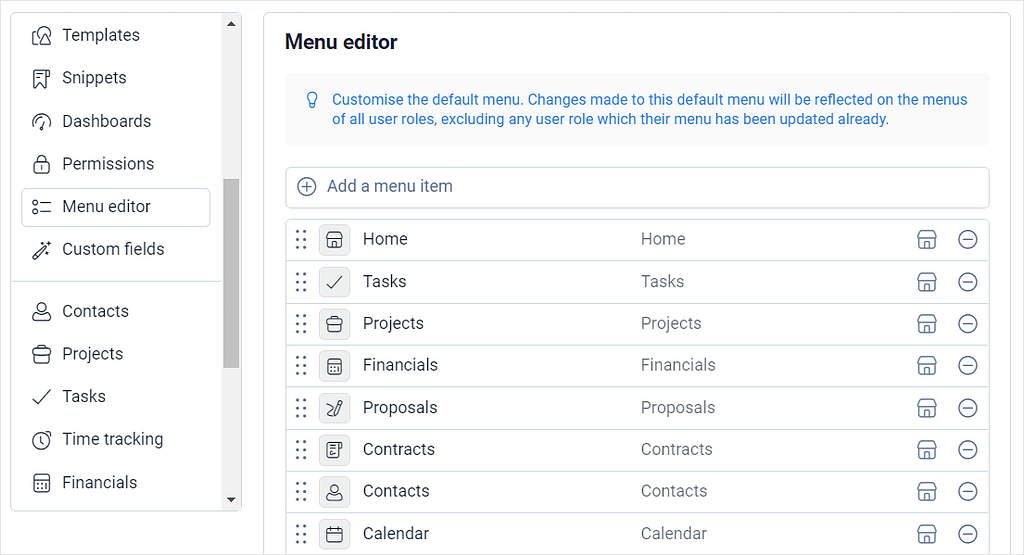This screenshot has width=1024, height=555.
Task: Click the Home menu item label
Action: 385,239
